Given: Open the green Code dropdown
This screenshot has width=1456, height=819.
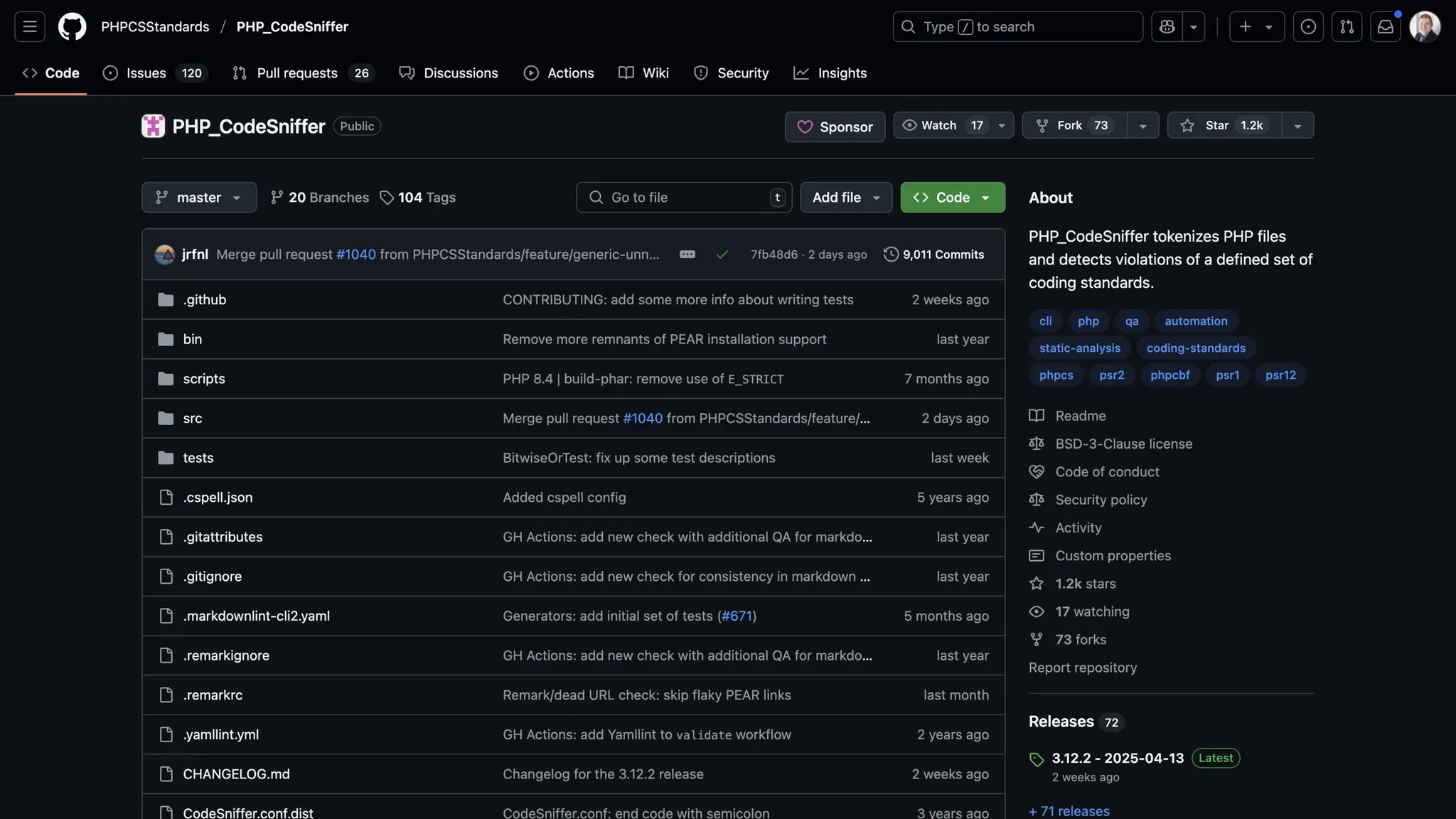Looking at the screenshot, I should click(x=953, y=197).
